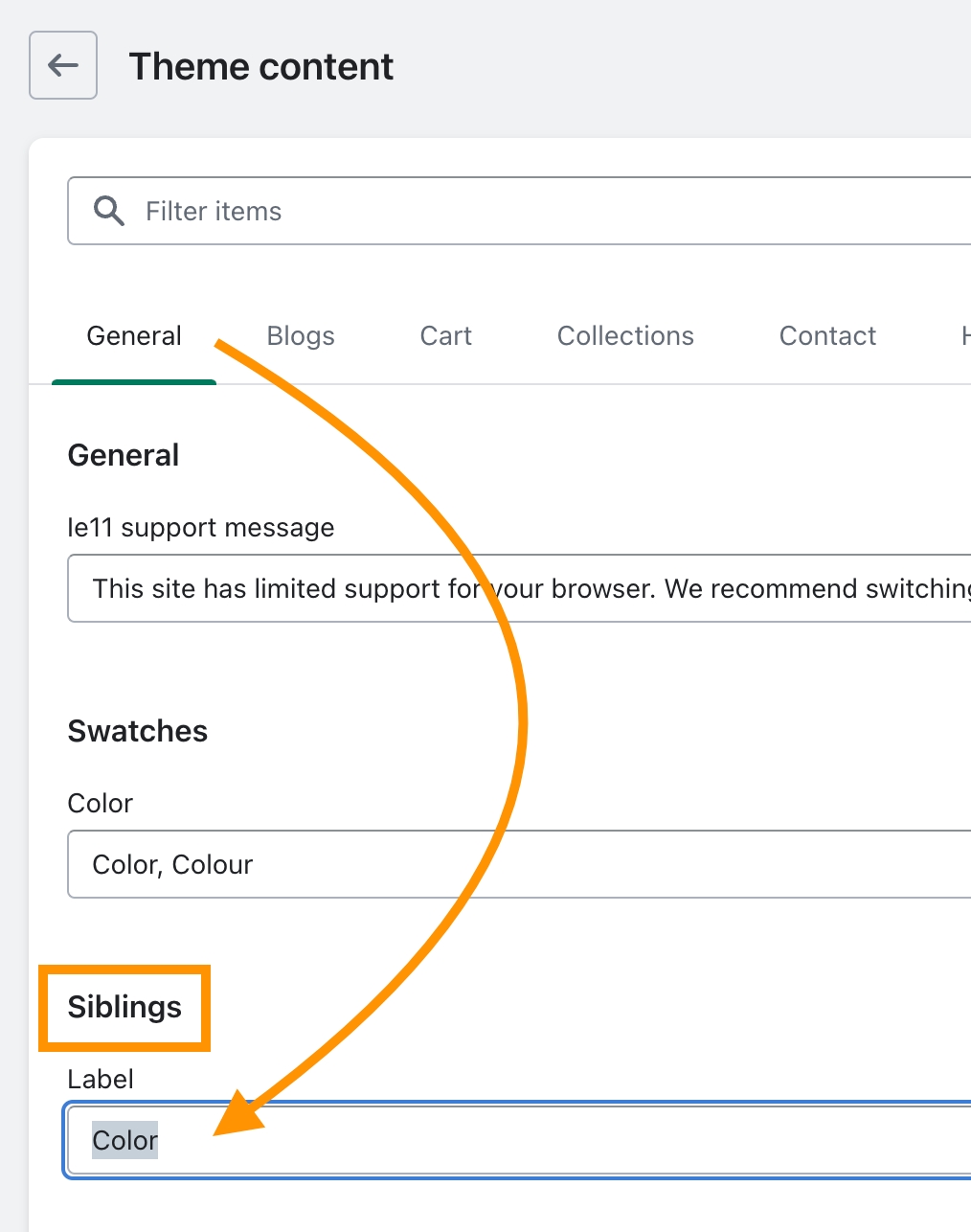This screenshot has width=971, height=1232.
Task: Click the Swatches section heading
Action: pyautogui.click(x=138, y=731)
